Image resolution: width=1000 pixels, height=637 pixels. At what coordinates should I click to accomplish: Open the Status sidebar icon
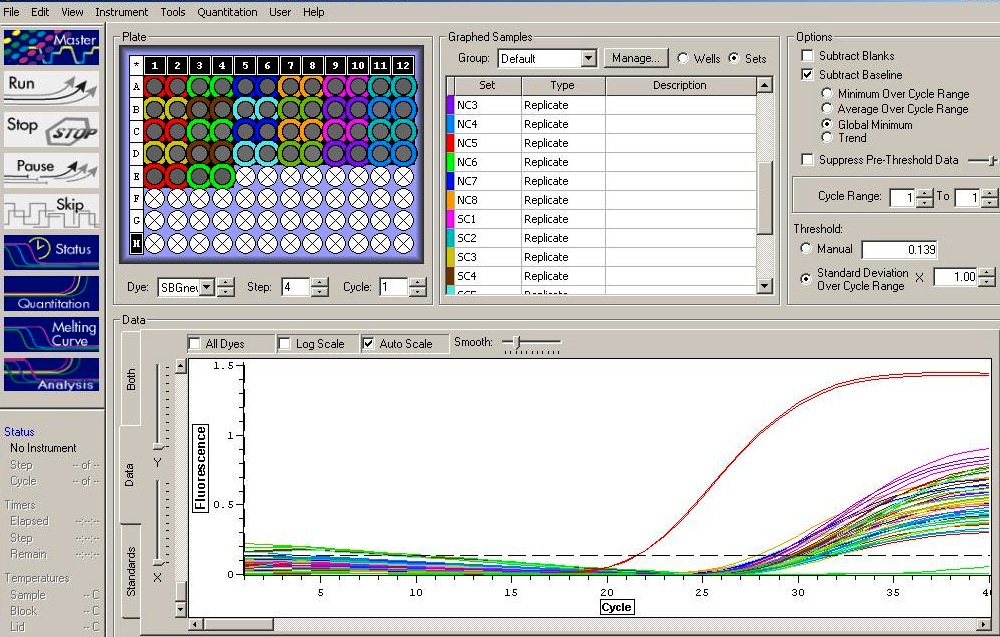(x=51, y=251)
